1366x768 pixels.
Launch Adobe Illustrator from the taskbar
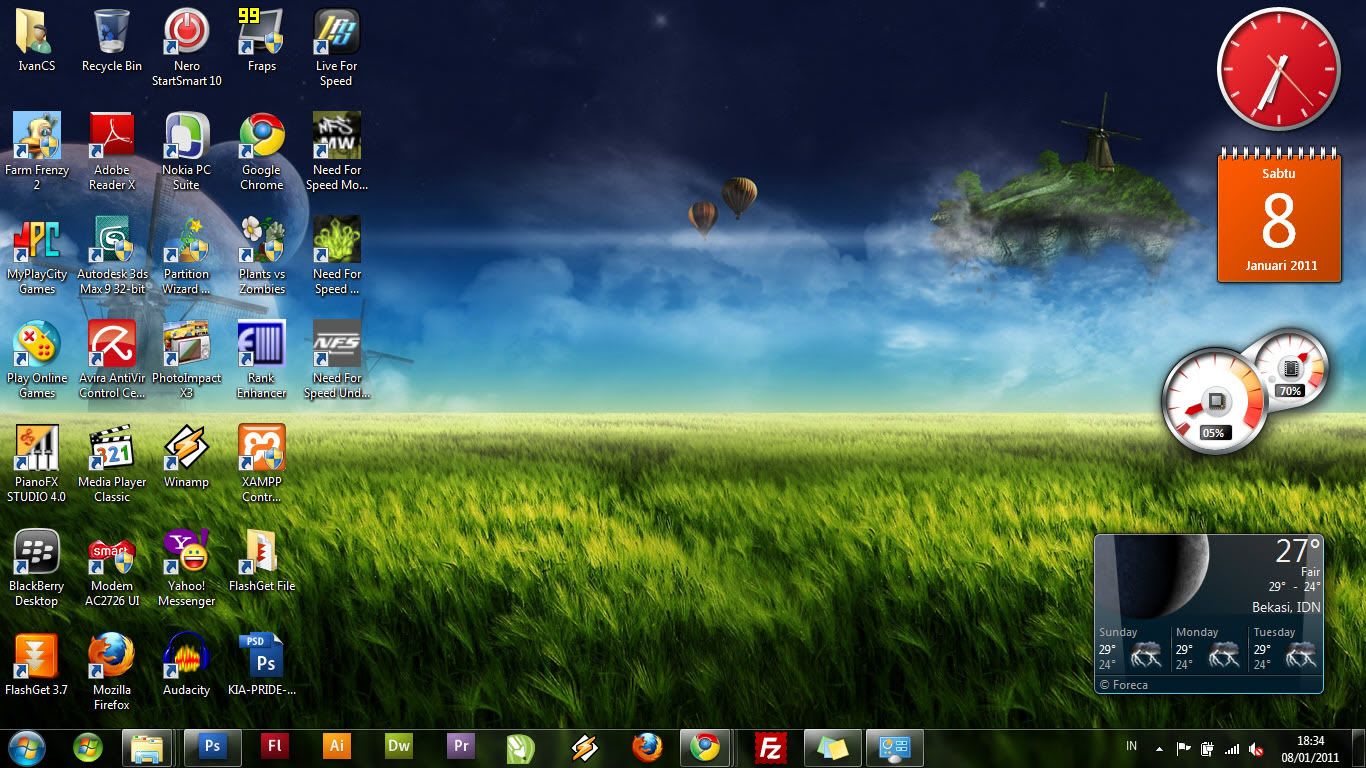(337, 748)
